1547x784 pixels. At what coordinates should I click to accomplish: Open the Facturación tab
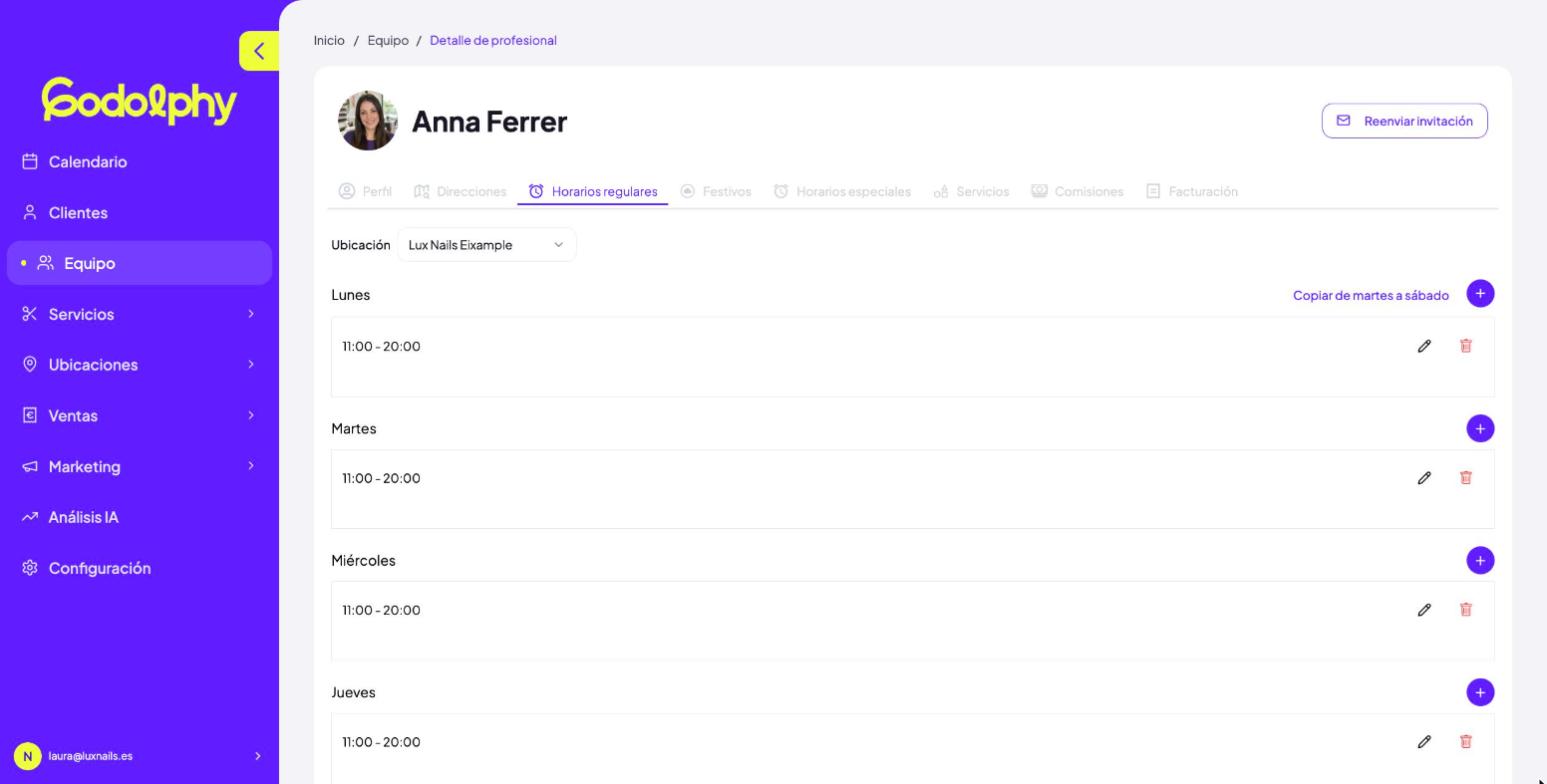[1192, 191]
